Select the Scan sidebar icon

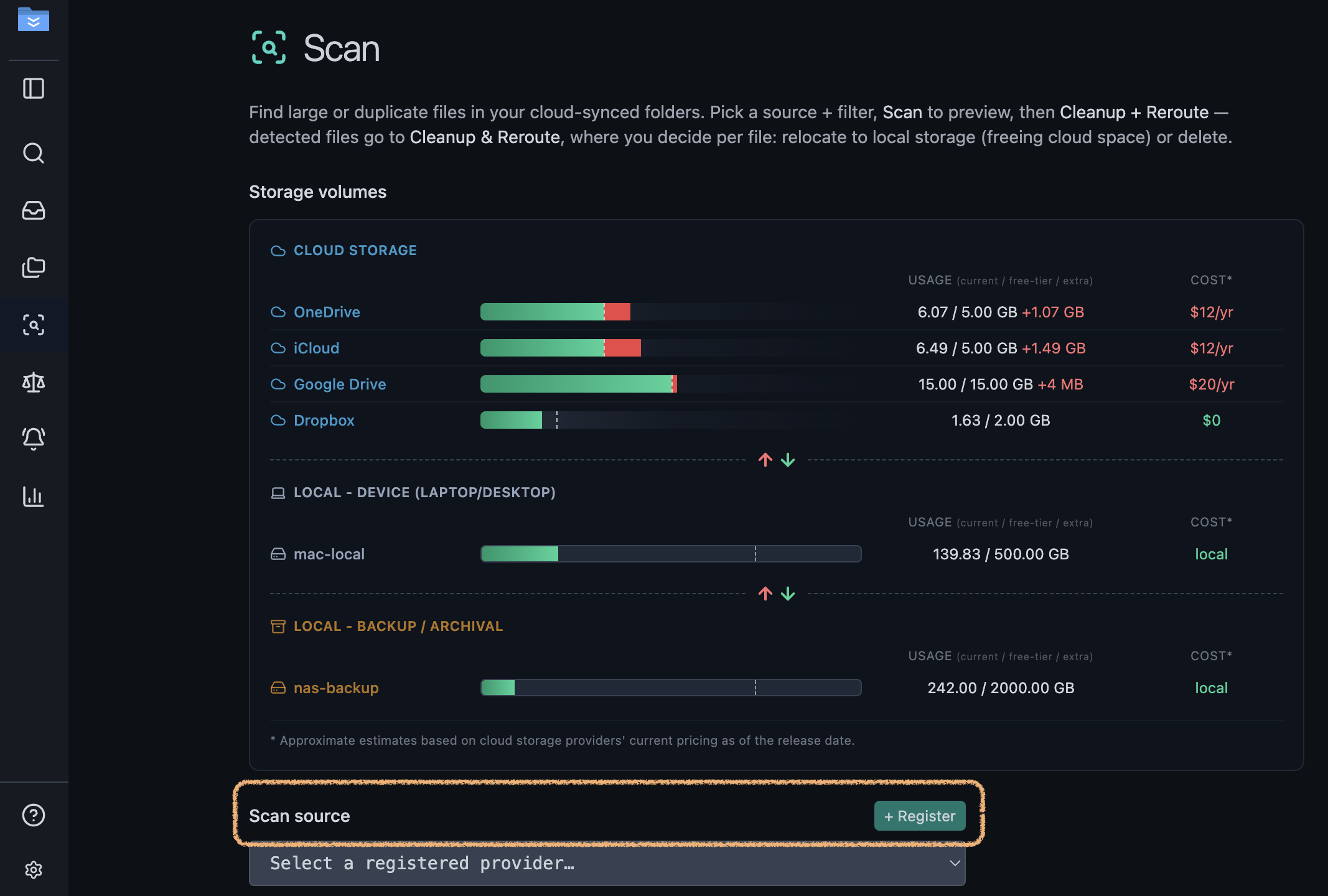[x=34, y=325]
